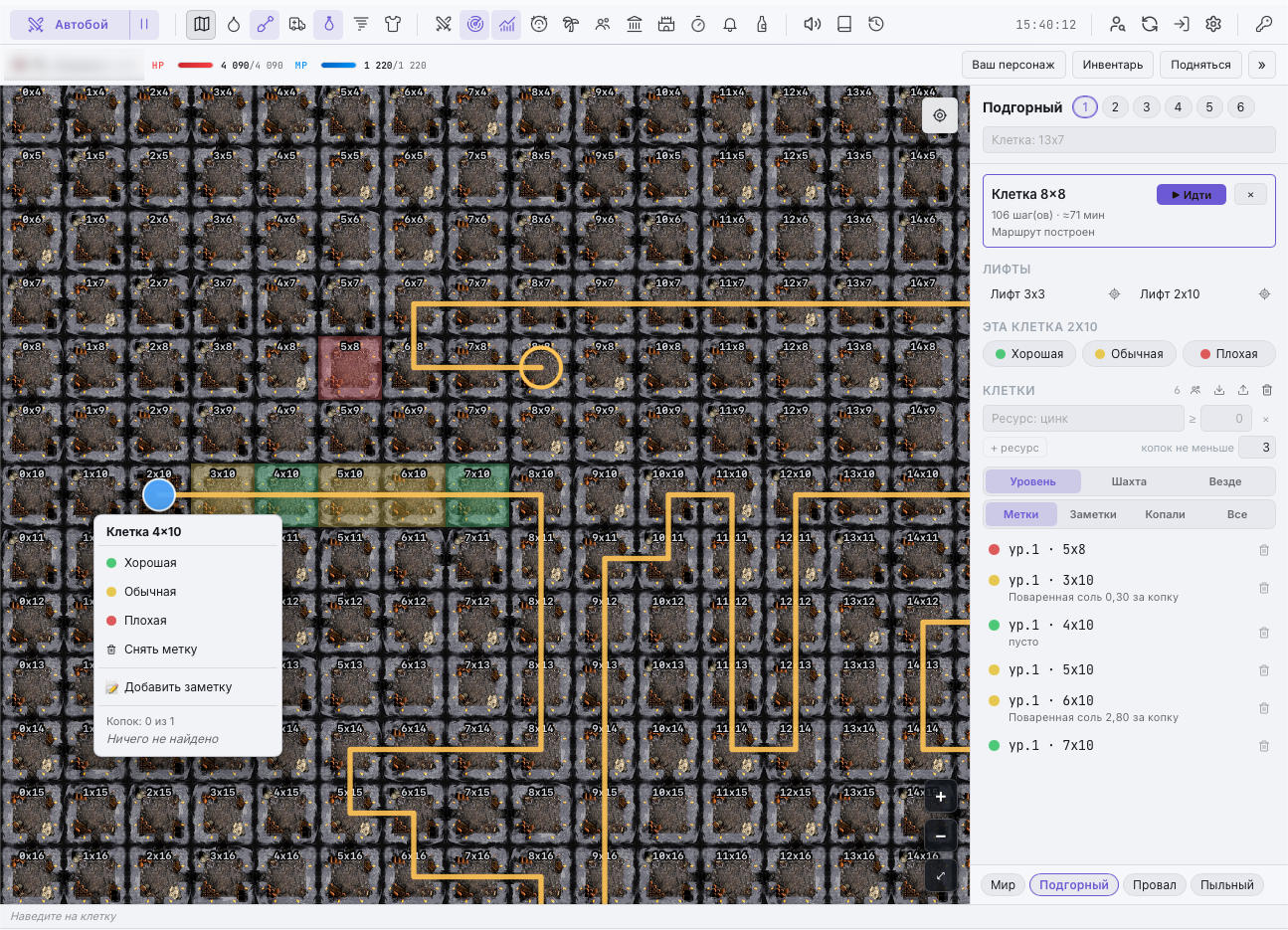Mark this cell as Обычная in side panel
This screenshot has width=1288, height=930.
point(1128,354)
